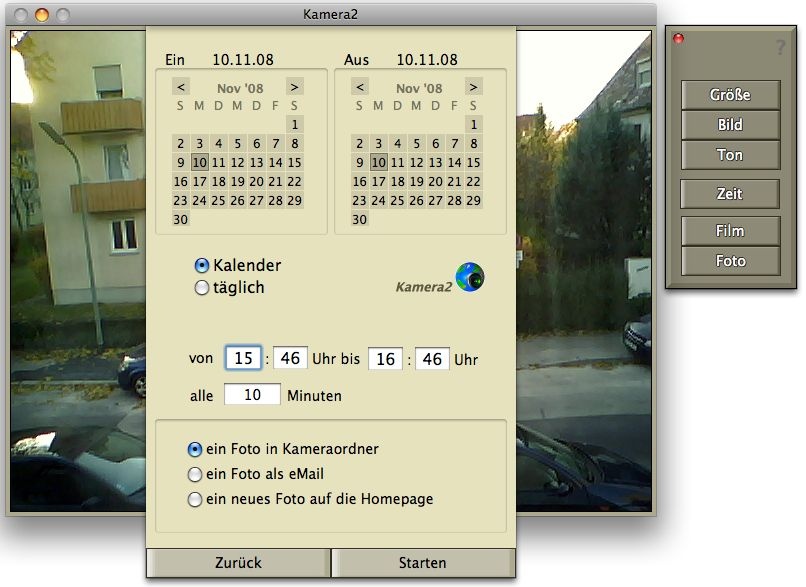Screen dimensions: 806x587
Task: Click the Aus date text 10.11.08
Action: pos(427,60)
